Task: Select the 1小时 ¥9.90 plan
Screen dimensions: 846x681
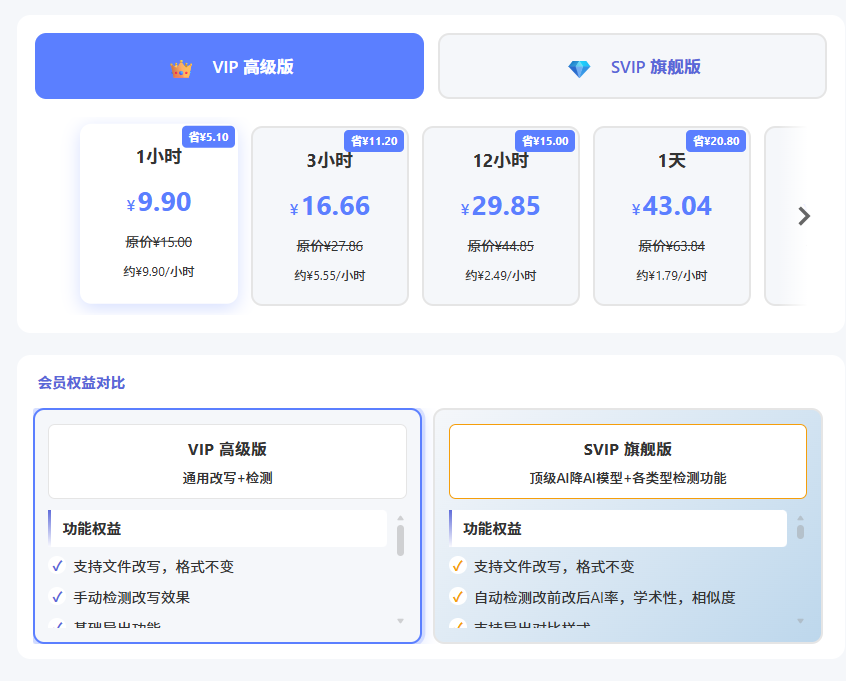Action: click(x=159, y=215)
